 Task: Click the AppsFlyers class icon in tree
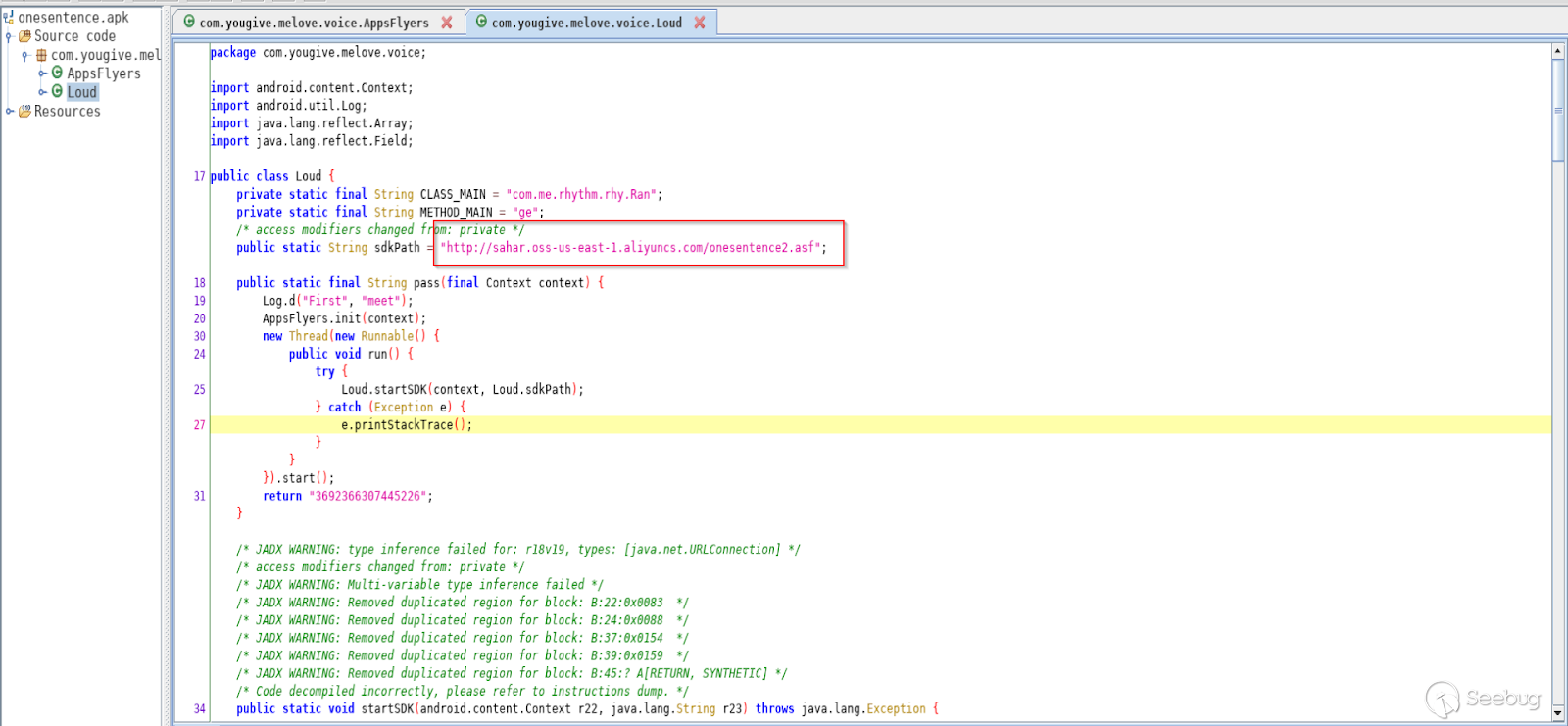[57, 73]
